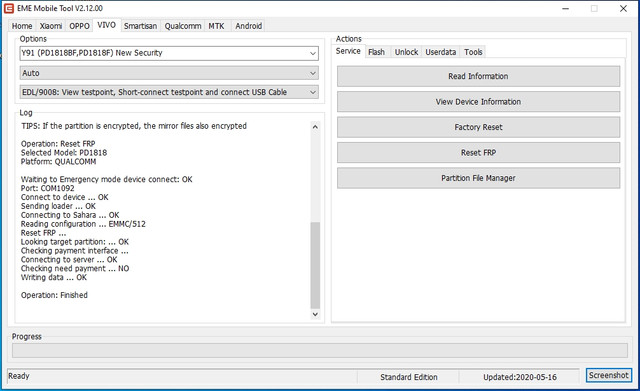Viewport: 640px width, 391px height.
Task: Click 'Port: COM1092' in the log
Action: tap(48, 188)
